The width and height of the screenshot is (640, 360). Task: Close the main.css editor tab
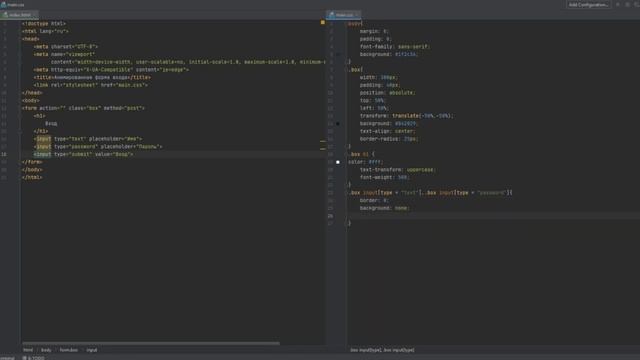click(x=357, y=15)
